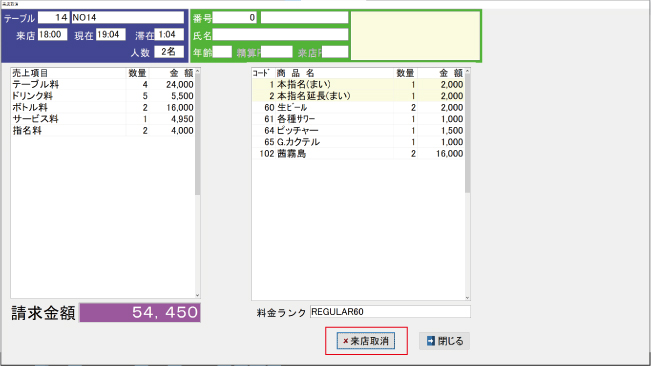Select the 本指名(まい) item row

[x=358, y=85]
